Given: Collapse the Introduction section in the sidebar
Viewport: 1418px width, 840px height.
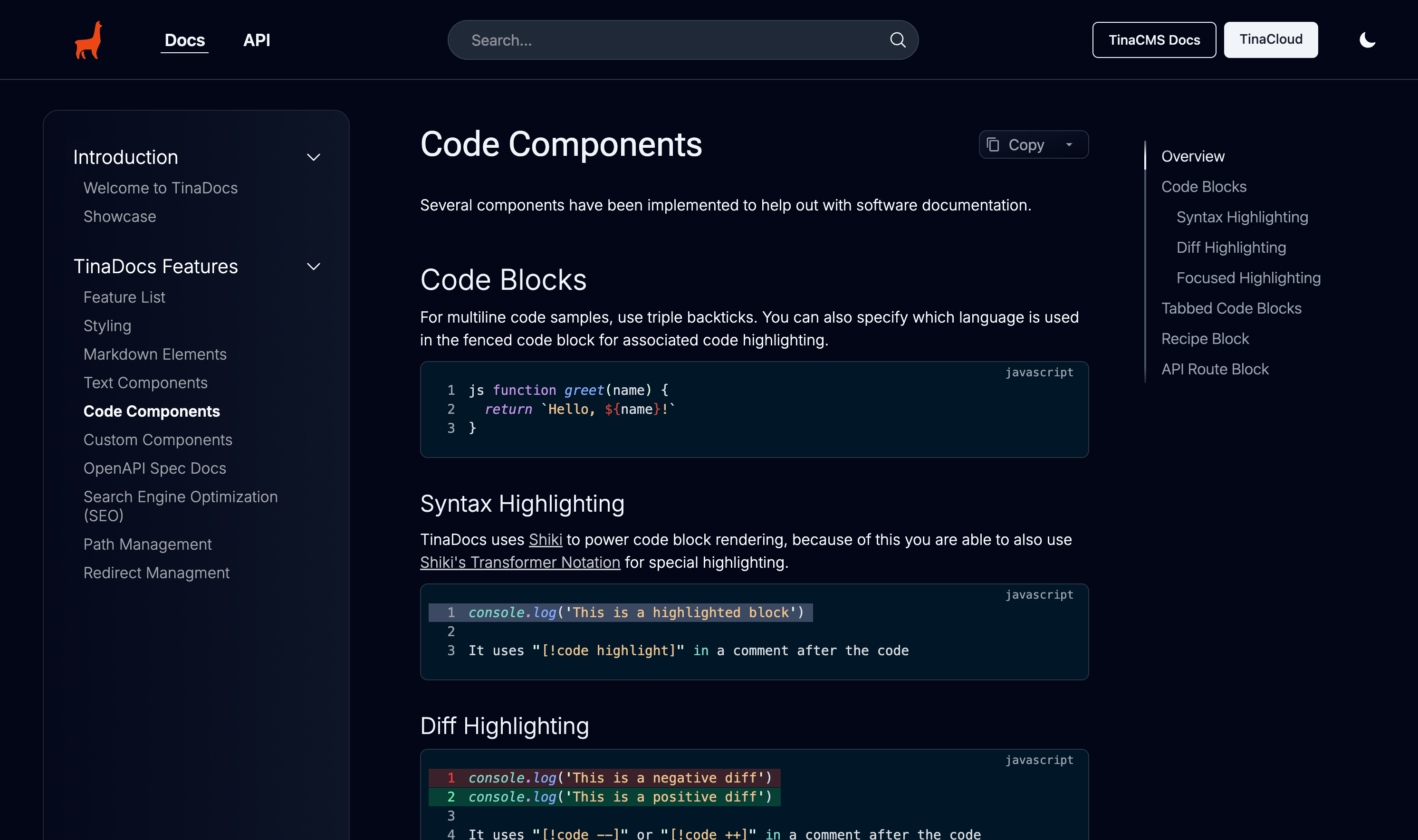Looking at the screenshot, I should (314, 157).
